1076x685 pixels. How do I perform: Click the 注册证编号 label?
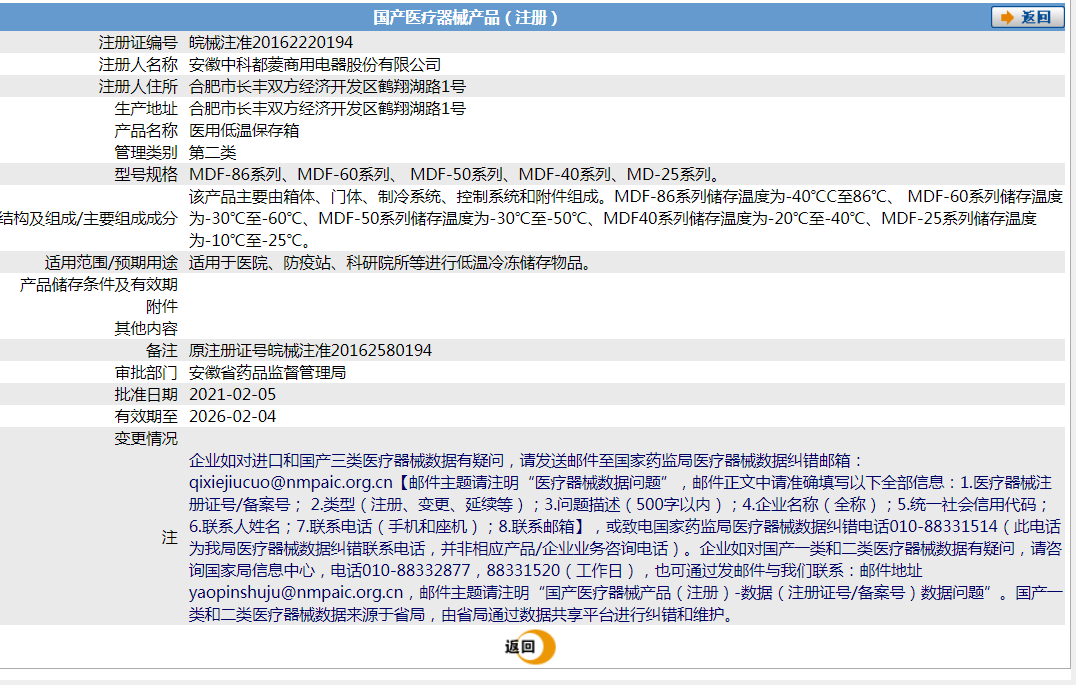(138, 43)
